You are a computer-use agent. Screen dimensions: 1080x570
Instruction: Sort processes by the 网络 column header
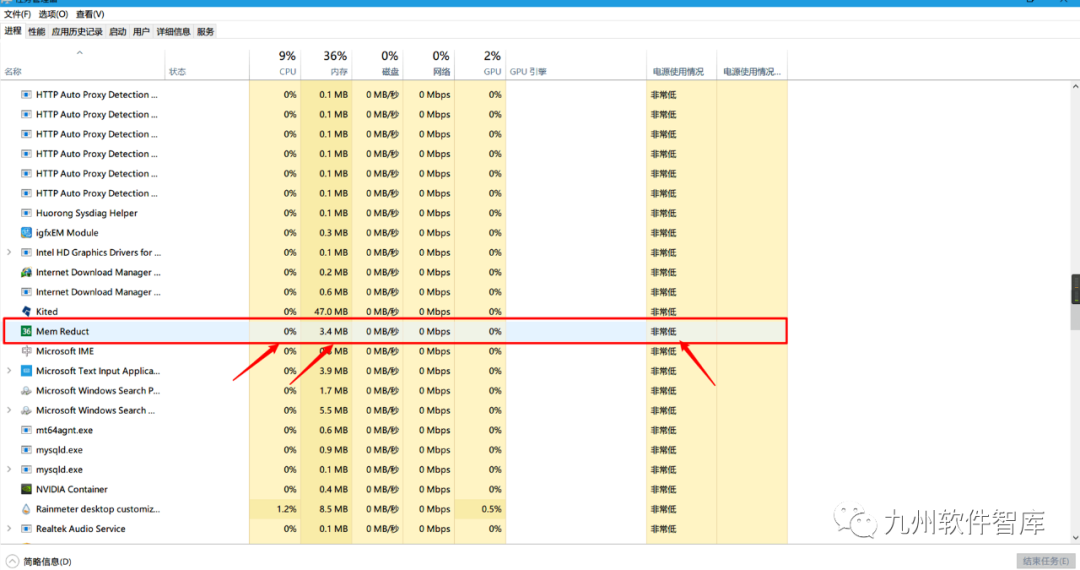tap(428, 63)
